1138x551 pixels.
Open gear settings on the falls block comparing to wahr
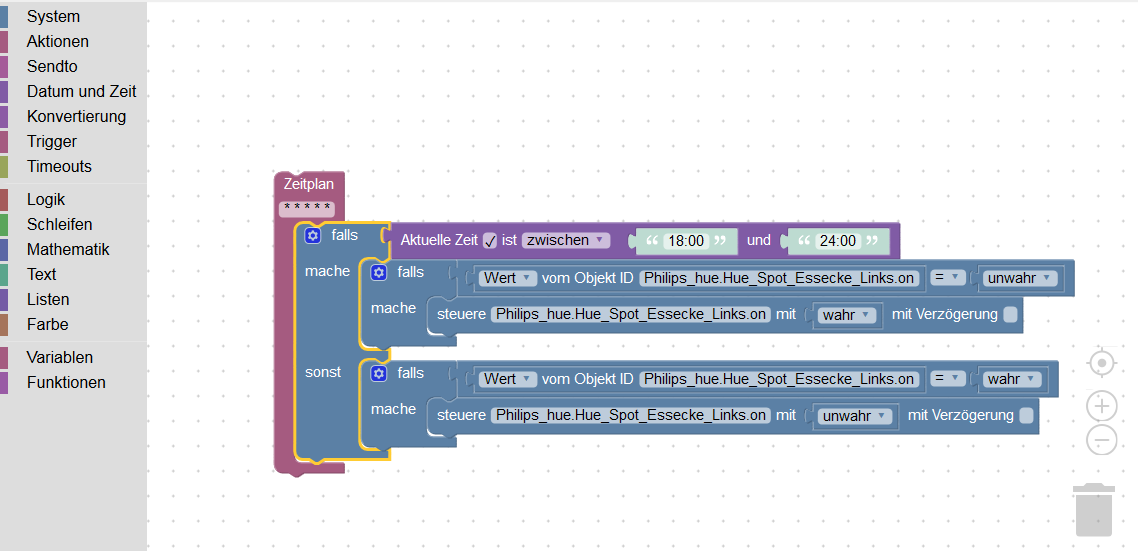[x=379, y=373]
